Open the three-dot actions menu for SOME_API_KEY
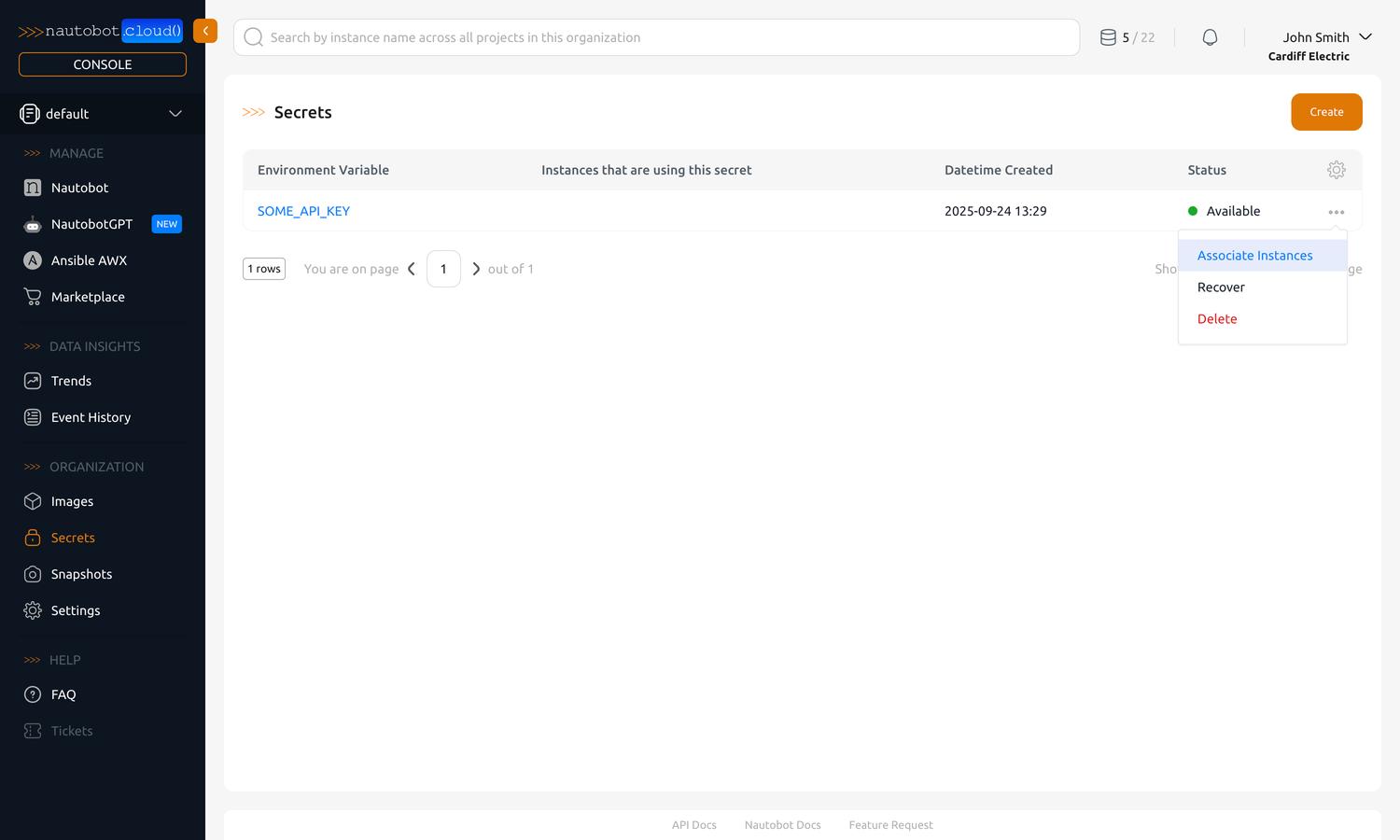 (x=1336, y=211)
